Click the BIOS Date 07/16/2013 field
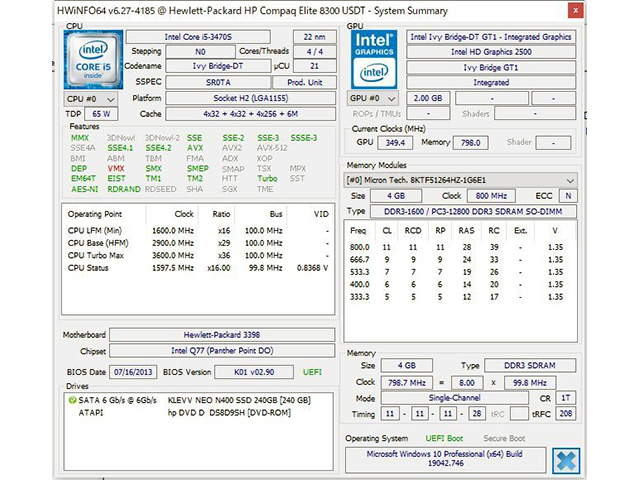This screenshot has height=480, width=640. (x=133, y=372)
